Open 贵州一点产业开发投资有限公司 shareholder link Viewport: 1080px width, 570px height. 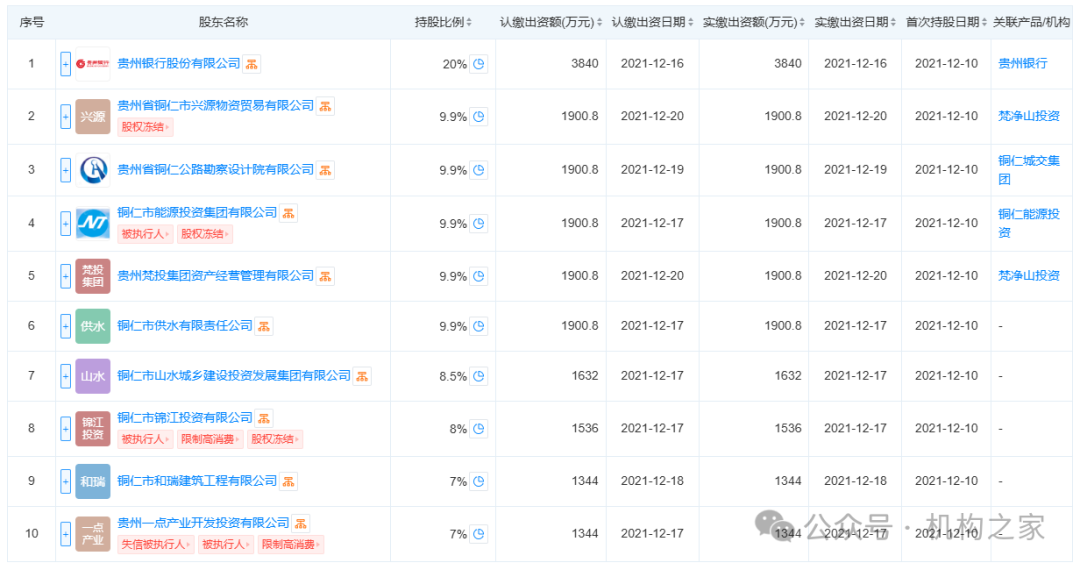tap(203, 522)
